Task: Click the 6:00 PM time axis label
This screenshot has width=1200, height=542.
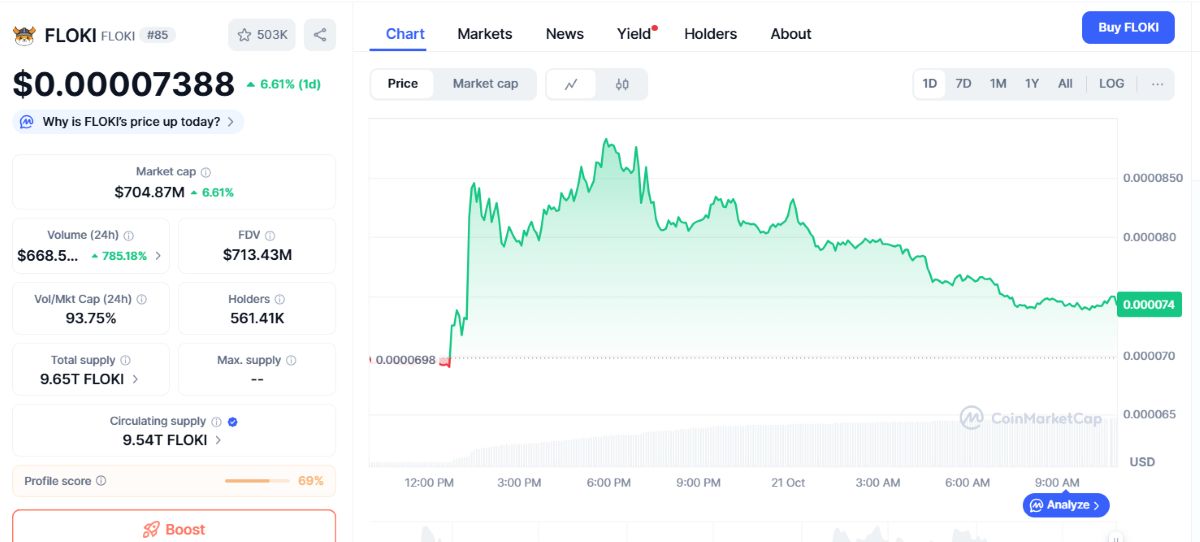Action: coord(608,482)
